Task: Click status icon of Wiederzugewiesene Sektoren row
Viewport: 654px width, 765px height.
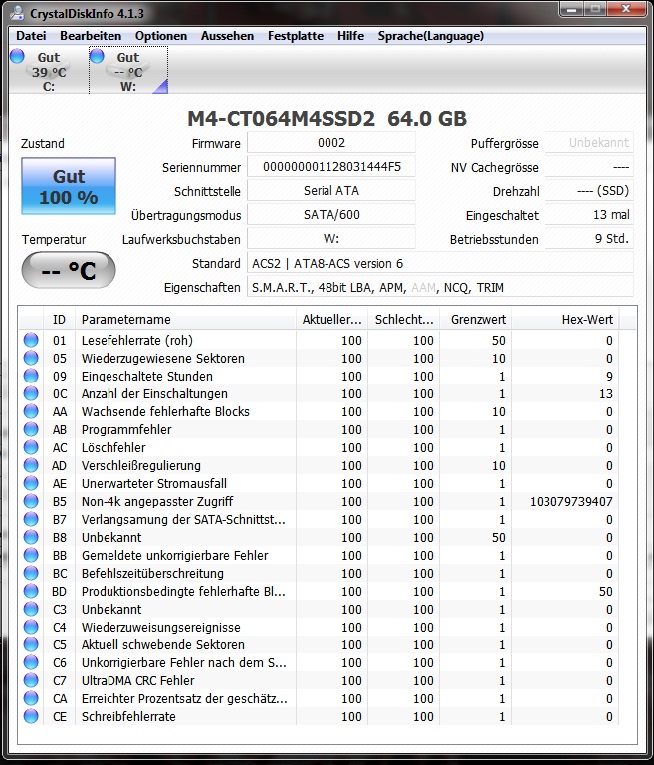Action: click(31, 358)
